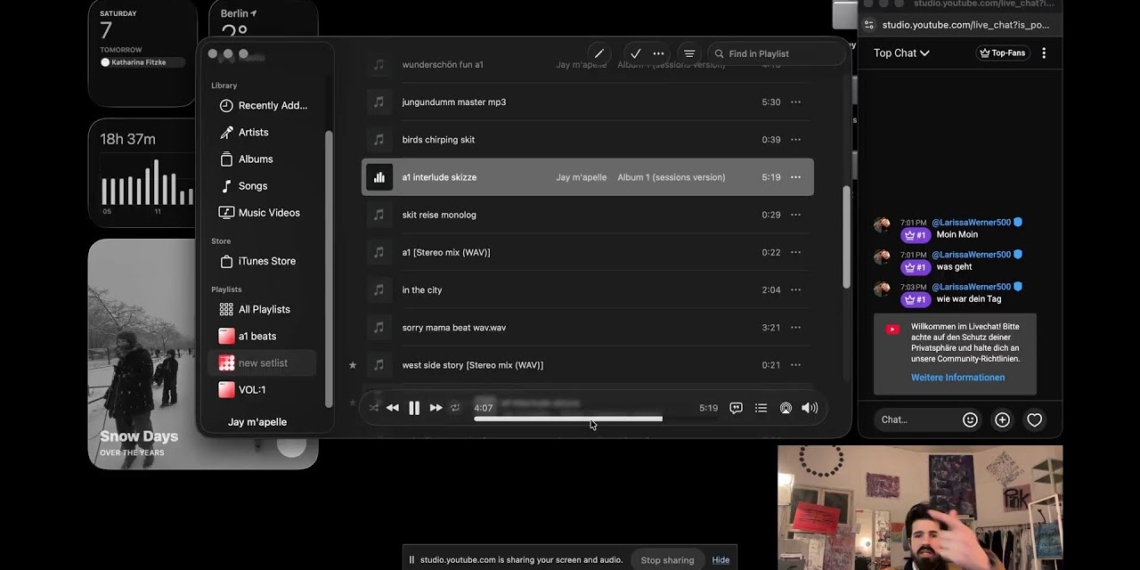Toggle shuffle playback
Viewport: 1140px width, 570px height.
pyautogui.click(x=373, y=408)
